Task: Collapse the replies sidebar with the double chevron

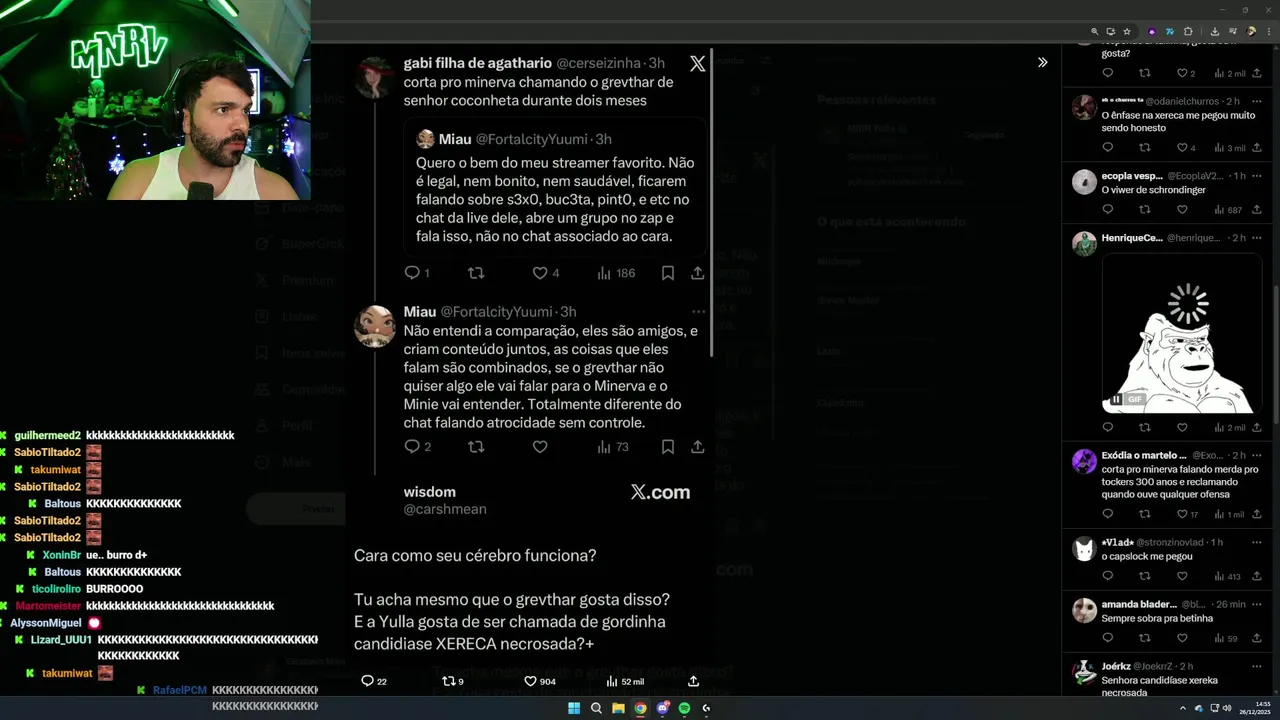Action: coord(1042,62)
